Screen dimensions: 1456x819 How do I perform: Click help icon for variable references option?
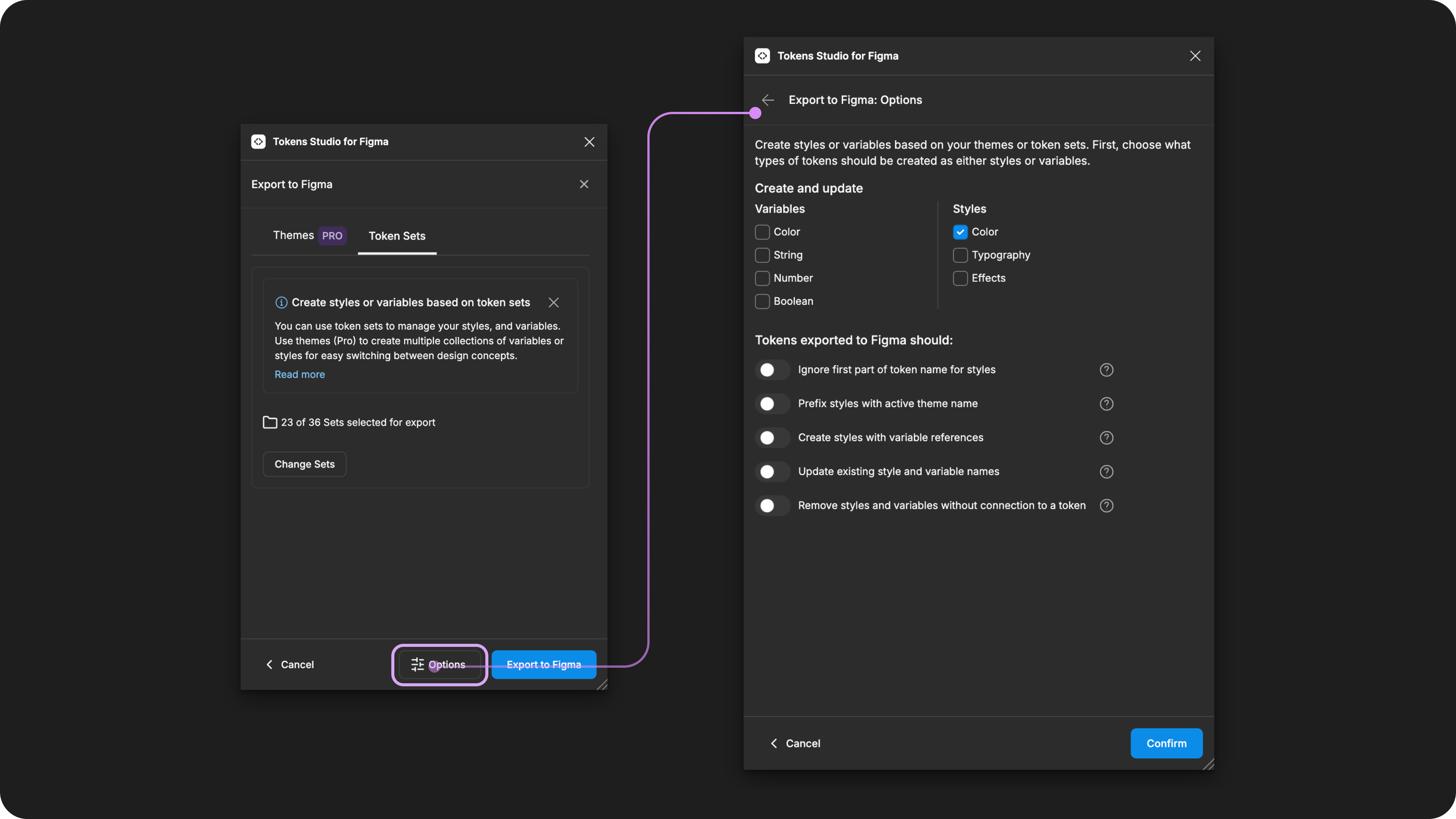[1106, 438]
